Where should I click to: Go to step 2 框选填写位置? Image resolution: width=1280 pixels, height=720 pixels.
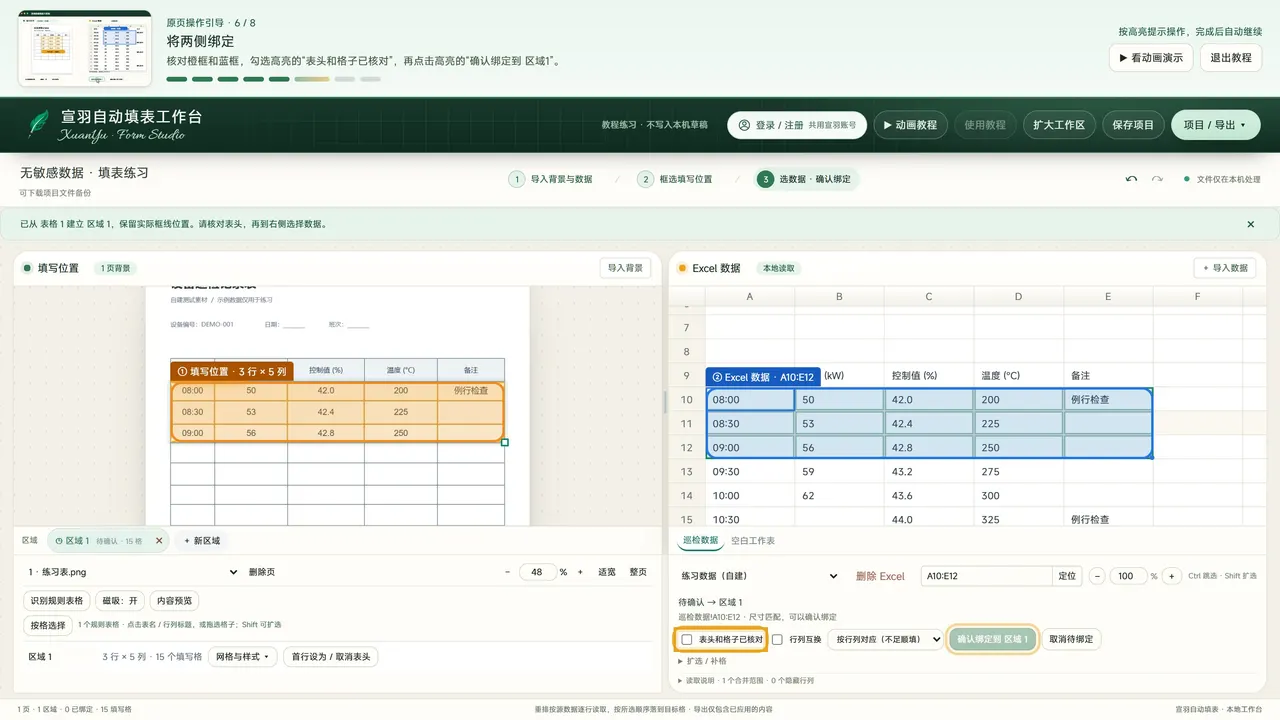pyautogui.click(x=675, y=179)
